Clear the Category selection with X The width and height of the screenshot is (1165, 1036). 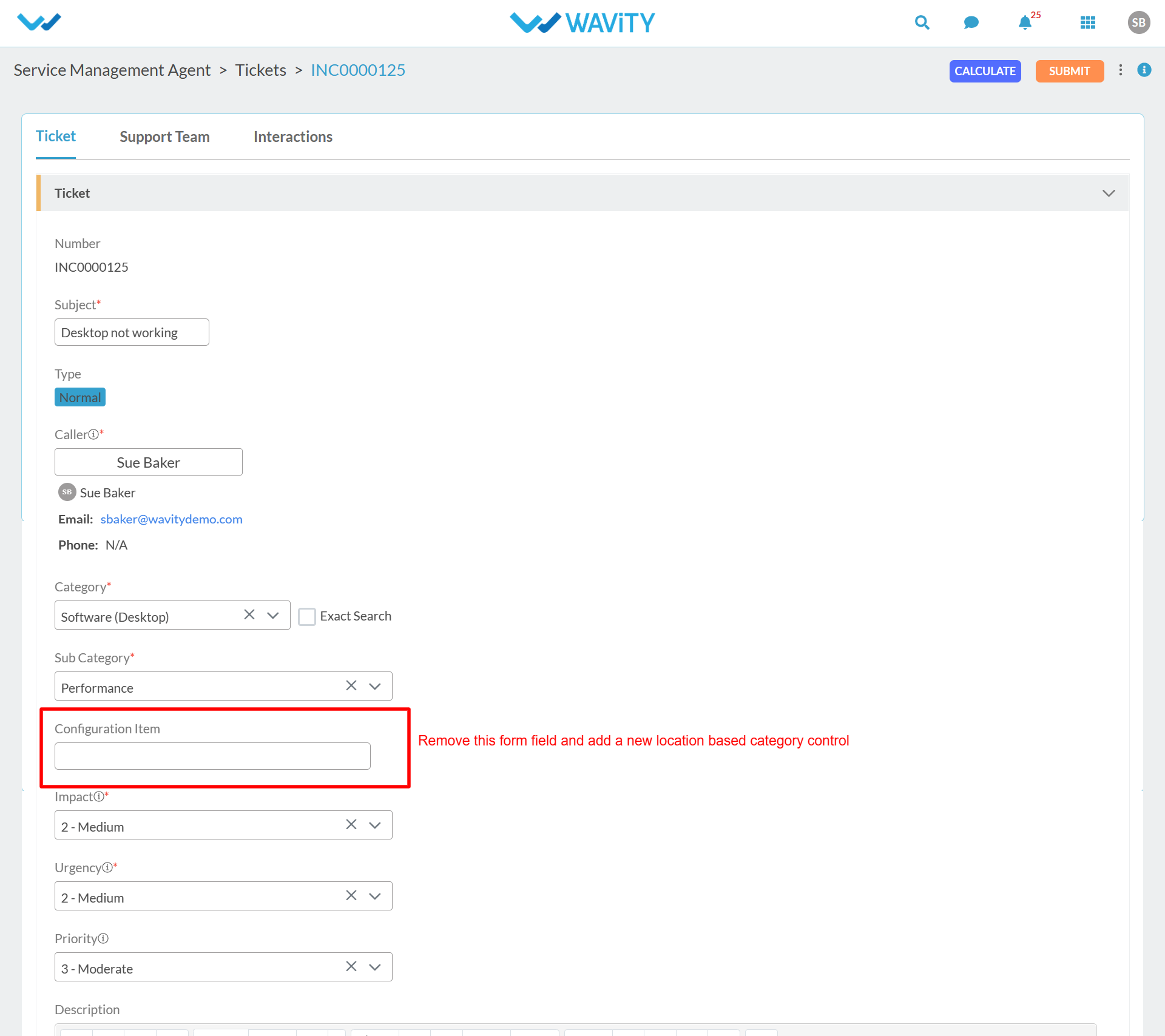tap(249, 614)
